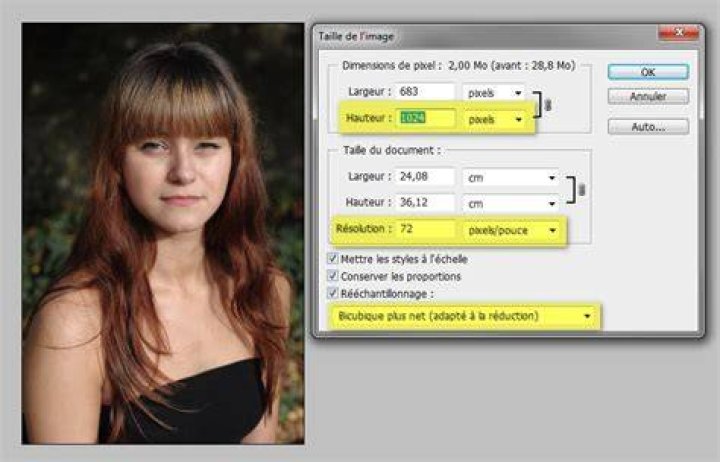The width and height of the screenshot is (720, 462).
Task: Click the Résolution field showing 72
Action: pyautogui.click(x=426, y=229)
